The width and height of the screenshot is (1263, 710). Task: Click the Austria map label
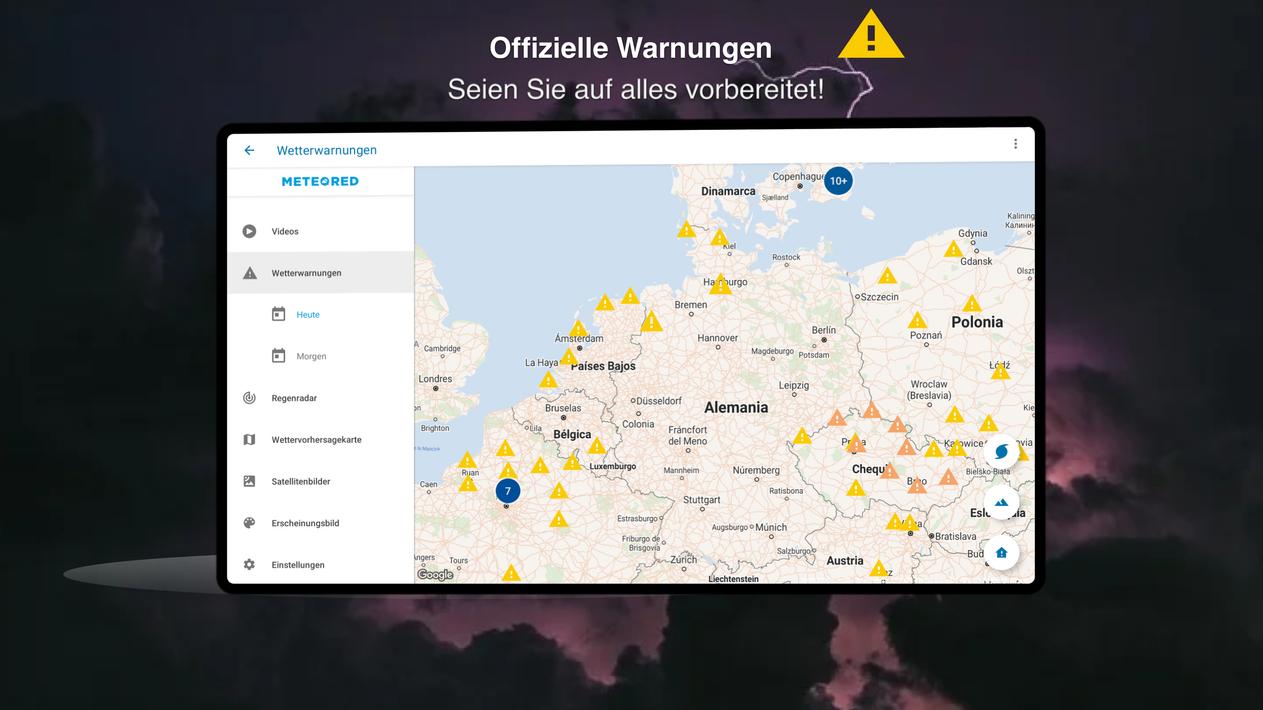845,561
